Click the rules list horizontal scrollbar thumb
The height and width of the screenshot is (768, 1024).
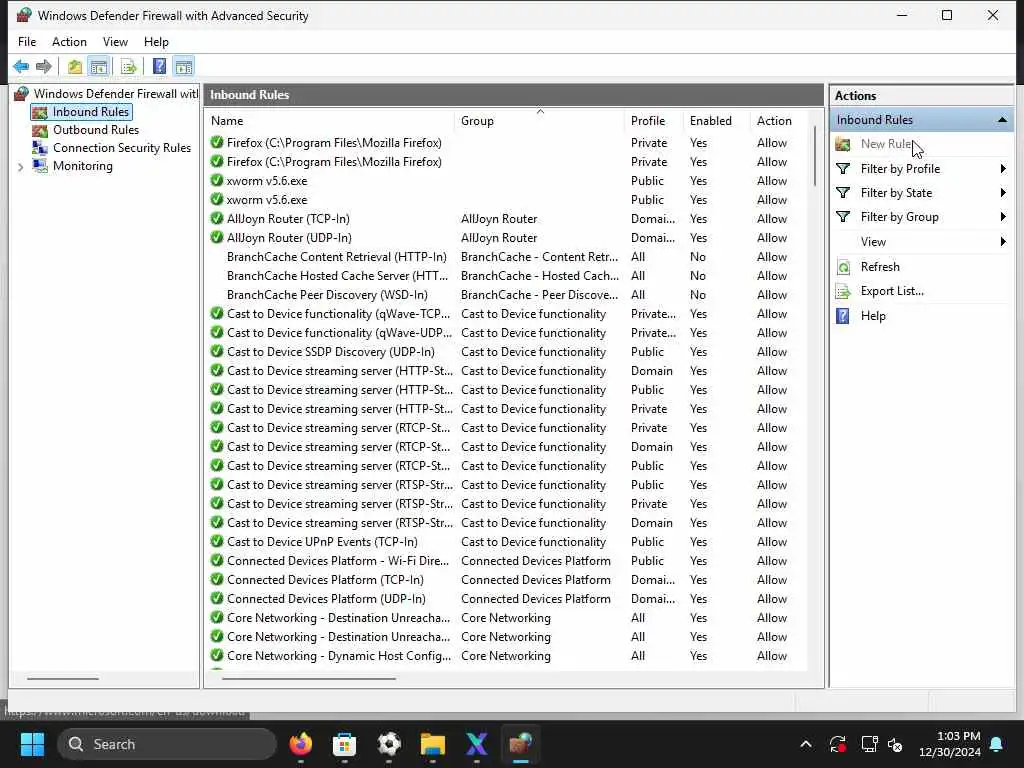pyautogui.click(x=308, y=679)
